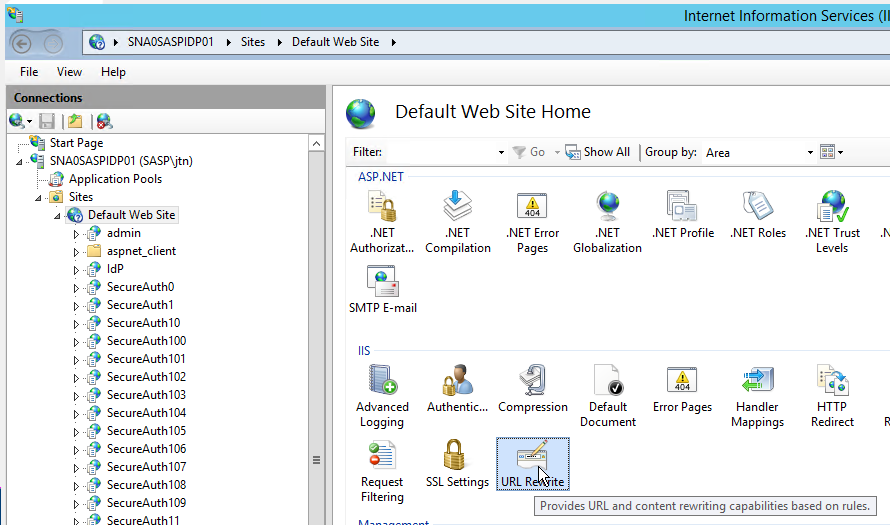The height and width of the screenshot is (525, 890).
Task: Click inside the Filter text field
Action: click(x=440, y=152)
